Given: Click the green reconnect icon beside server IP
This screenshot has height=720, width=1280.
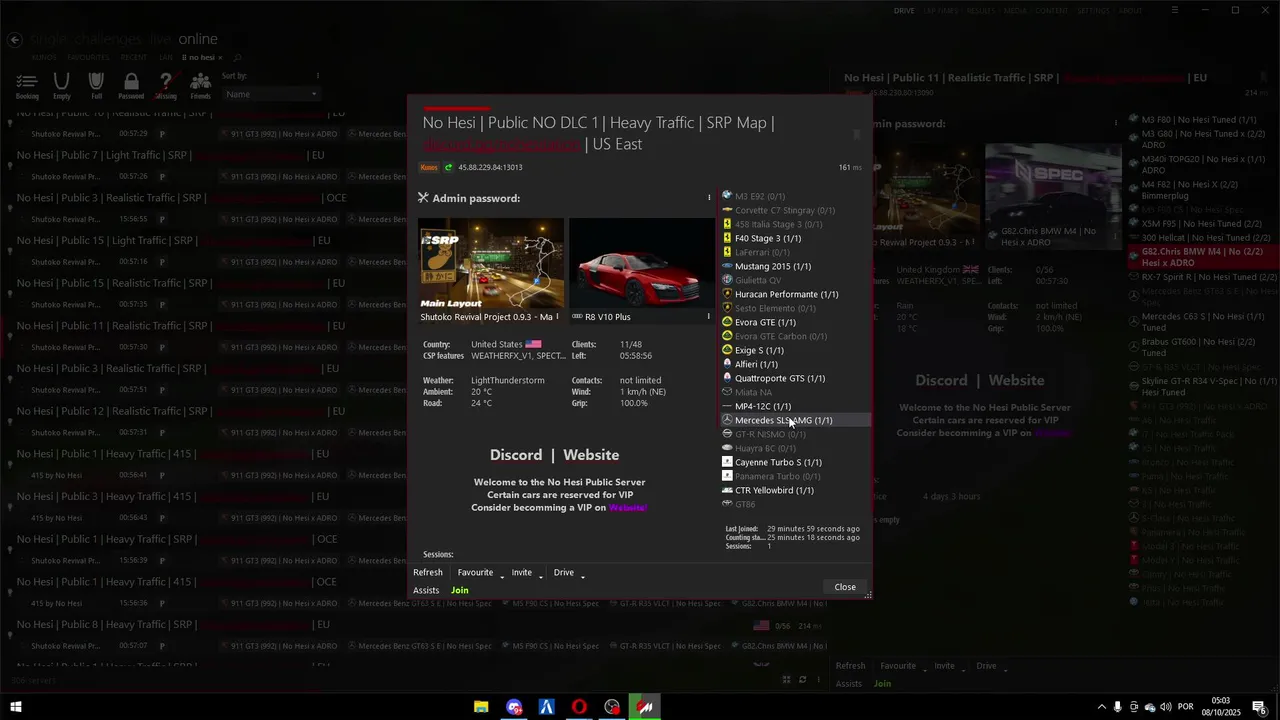Looking at the screenshot, I should point(448,168).
